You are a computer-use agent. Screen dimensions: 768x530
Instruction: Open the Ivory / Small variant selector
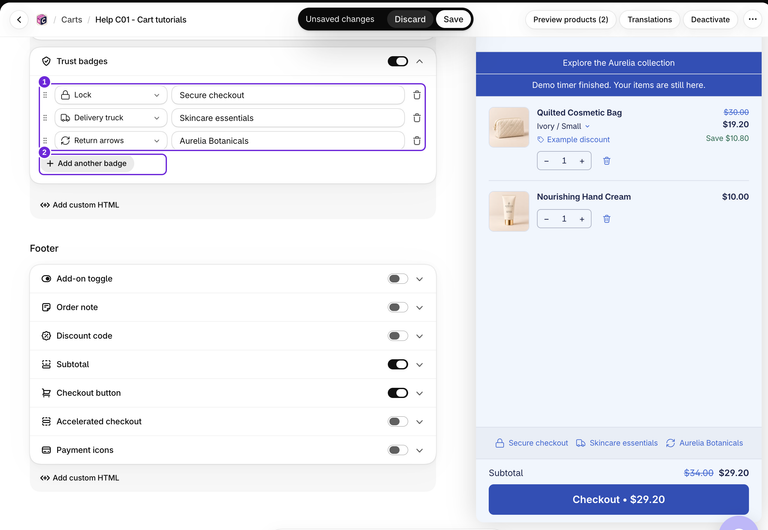click(x=563, y=126)
